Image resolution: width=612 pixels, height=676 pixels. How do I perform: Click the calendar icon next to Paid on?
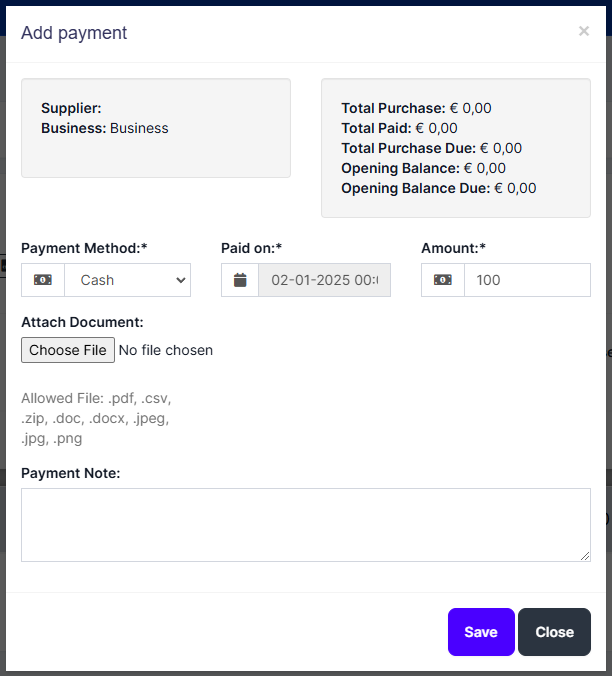tap(240, 280)
